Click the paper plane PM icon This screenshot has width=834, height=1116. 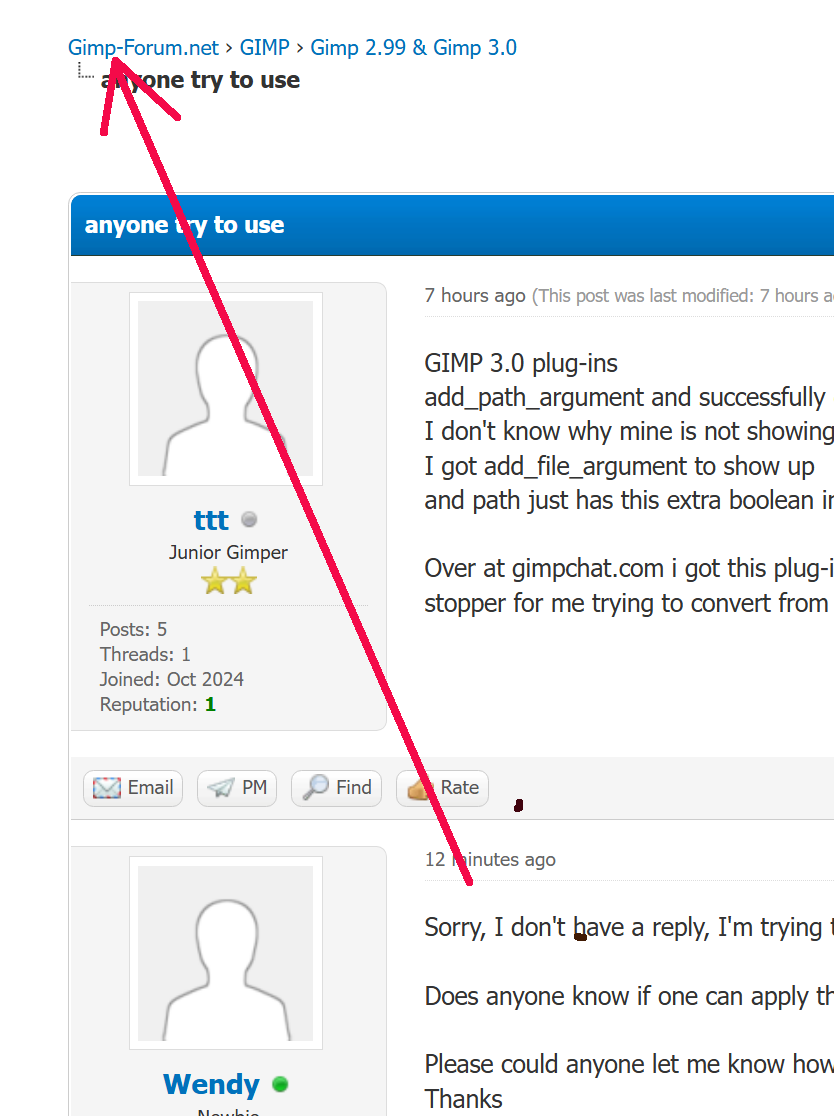click(221, 788)
